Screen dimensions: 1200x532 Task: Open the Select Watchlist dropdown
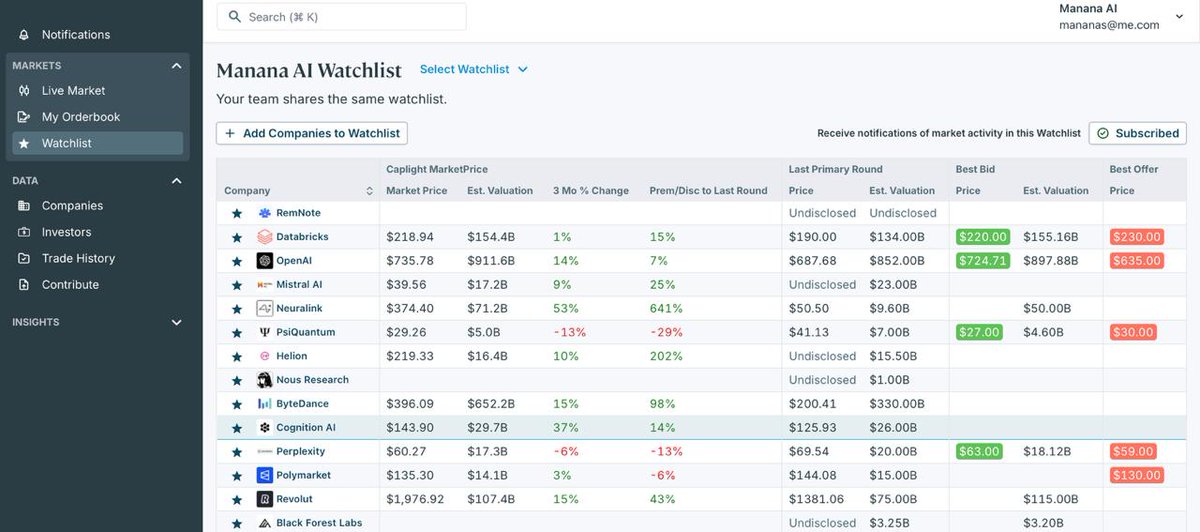click(x=474, y=69)
